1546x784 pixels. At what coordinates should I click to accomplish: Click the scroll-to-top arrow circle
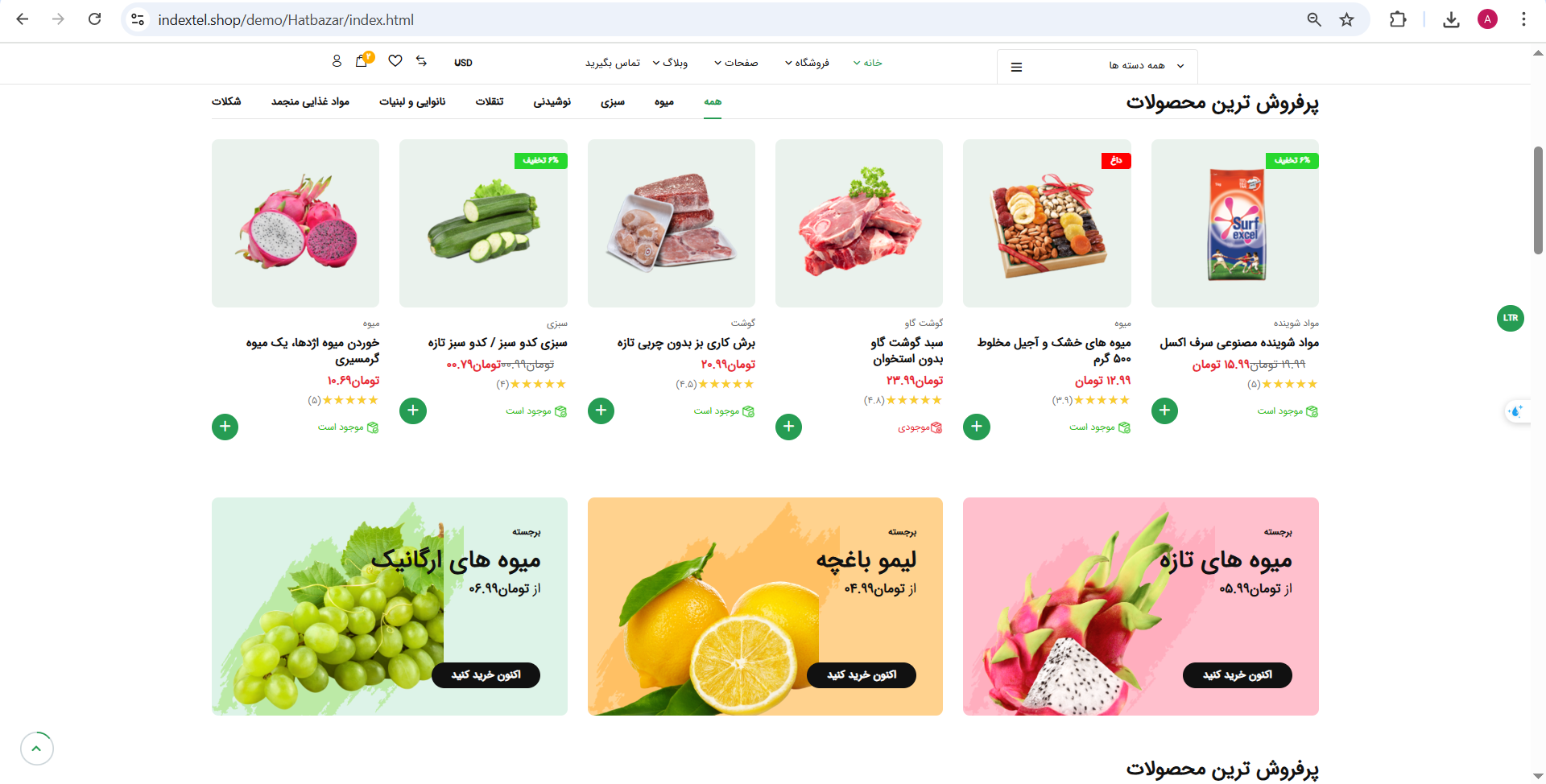coord(37,749)
